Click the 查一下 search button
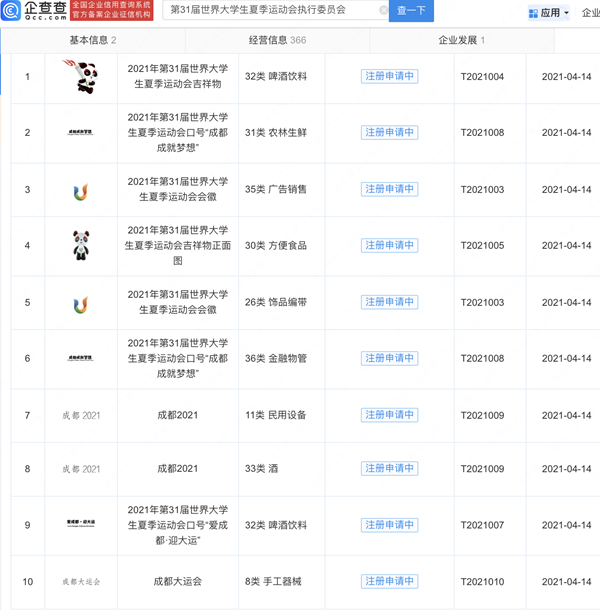600x610 pixels. pyautogui.click(x=411, y=11)
